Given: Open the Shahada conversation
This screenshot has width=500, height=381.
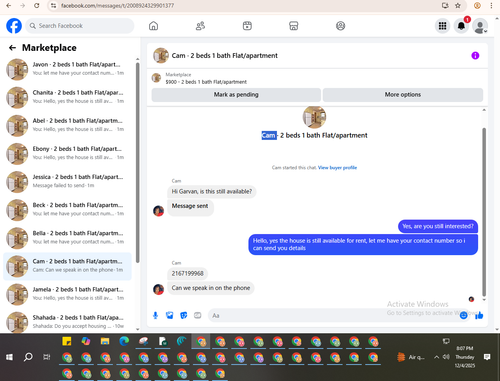Looking at the screenshot, I should point(67,322).
